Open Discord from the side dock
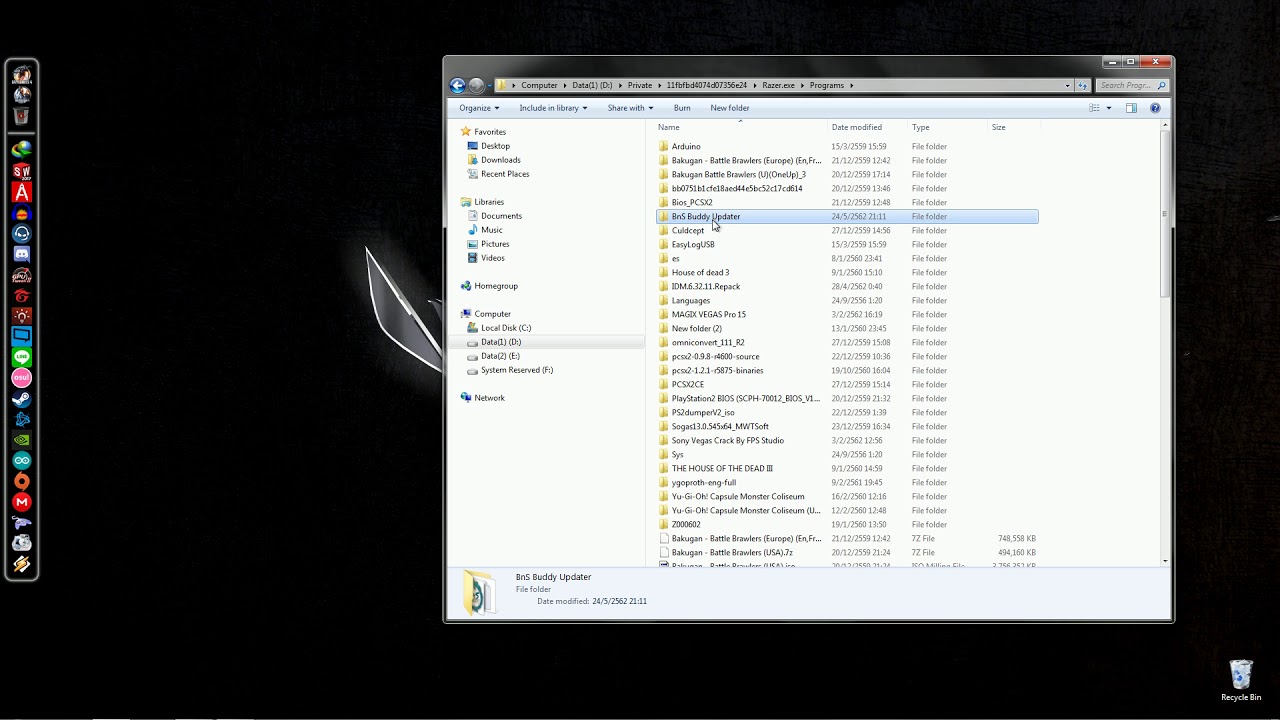This screenshot has width=1280, height=720. pyautogui.click(x=22, y=254)
